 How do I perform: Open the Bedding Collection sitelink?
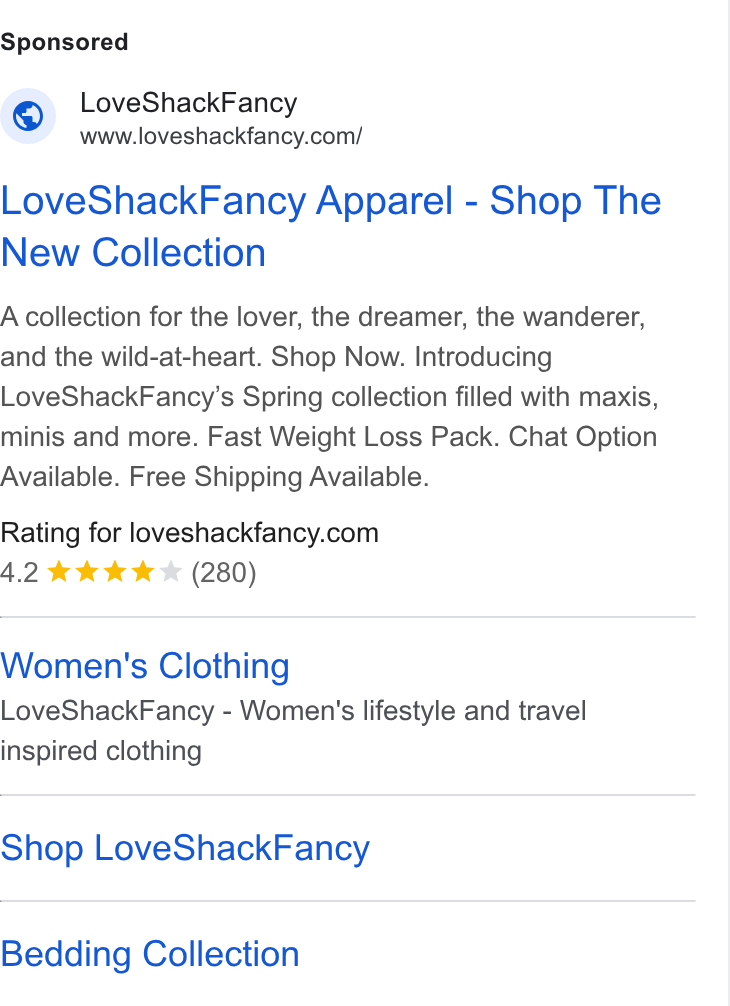coord(149,953)
